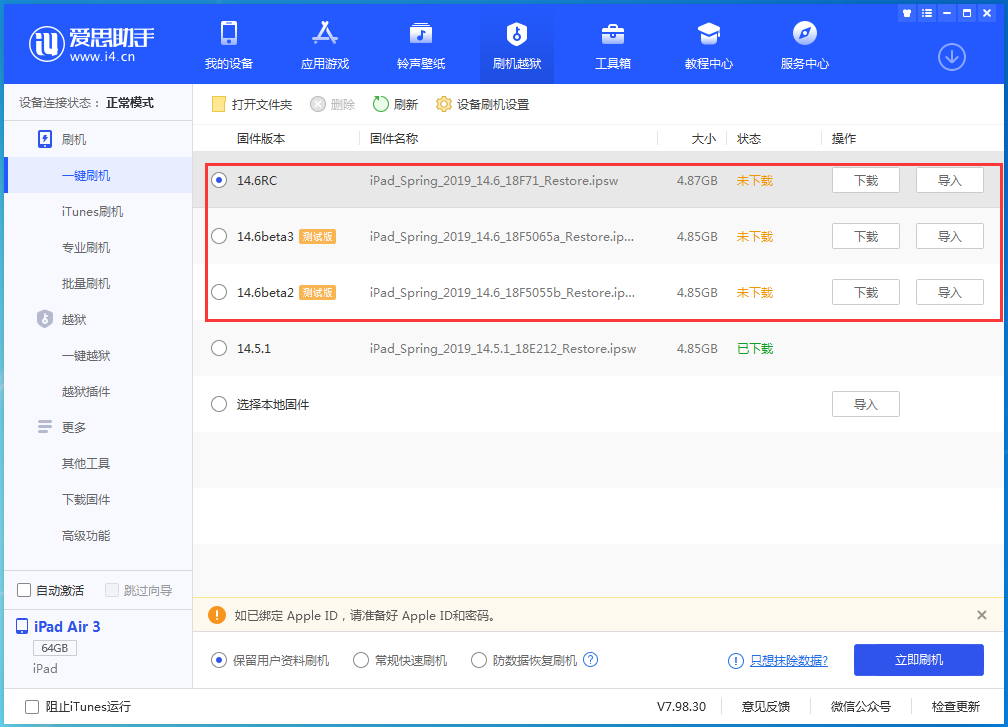Select iPad_Spring_2019_14.5.1_18E212_Restore.ipsw filename
The height and width of the screenshot is (727, 1008).
[x=503, y=348]
